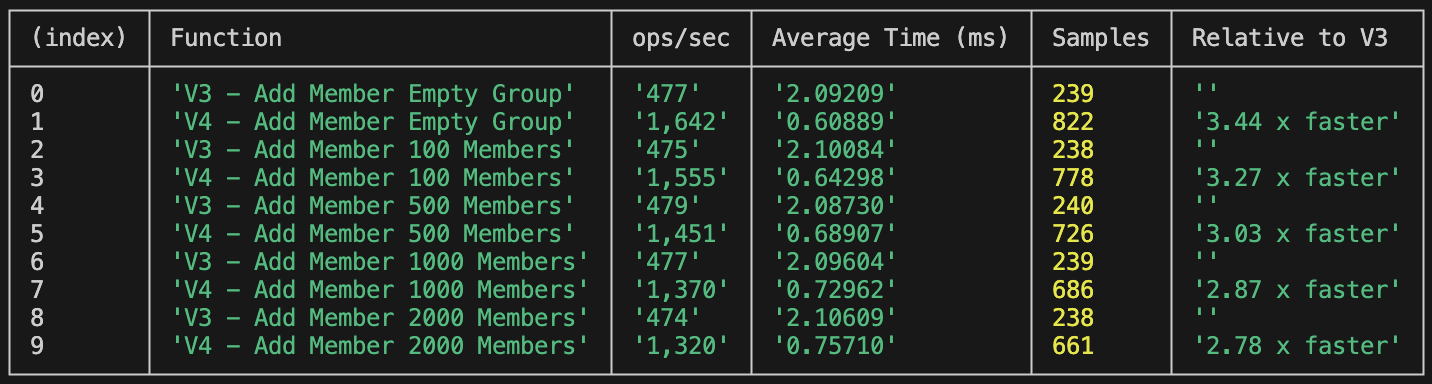Screen dimensions: 1432x384
Task: Select the '1,320' ops/sec value
Action: pyautogui.click(x=681, y=346)
